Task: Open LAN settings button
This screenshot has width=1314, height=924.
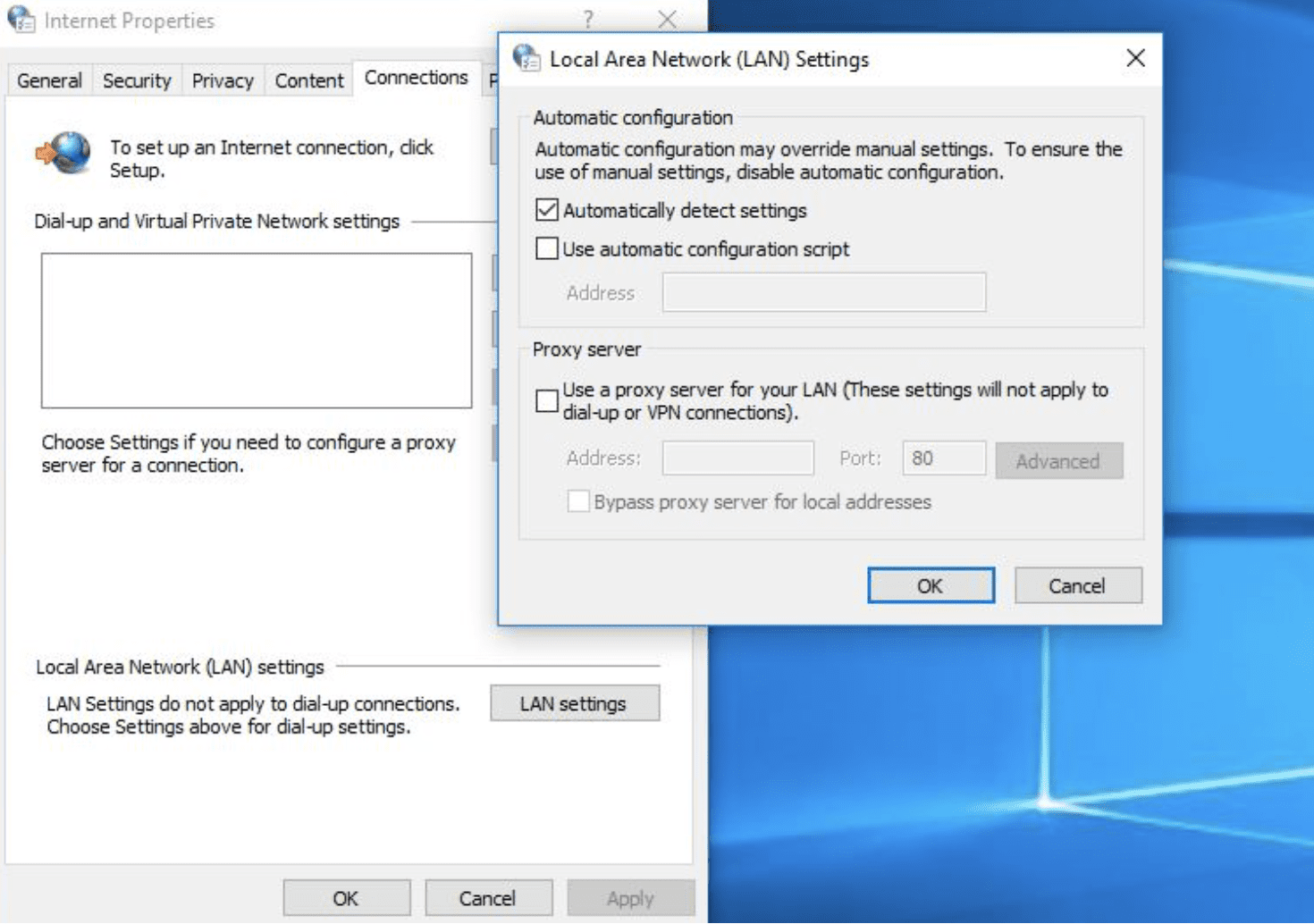Action: point(574,703)
